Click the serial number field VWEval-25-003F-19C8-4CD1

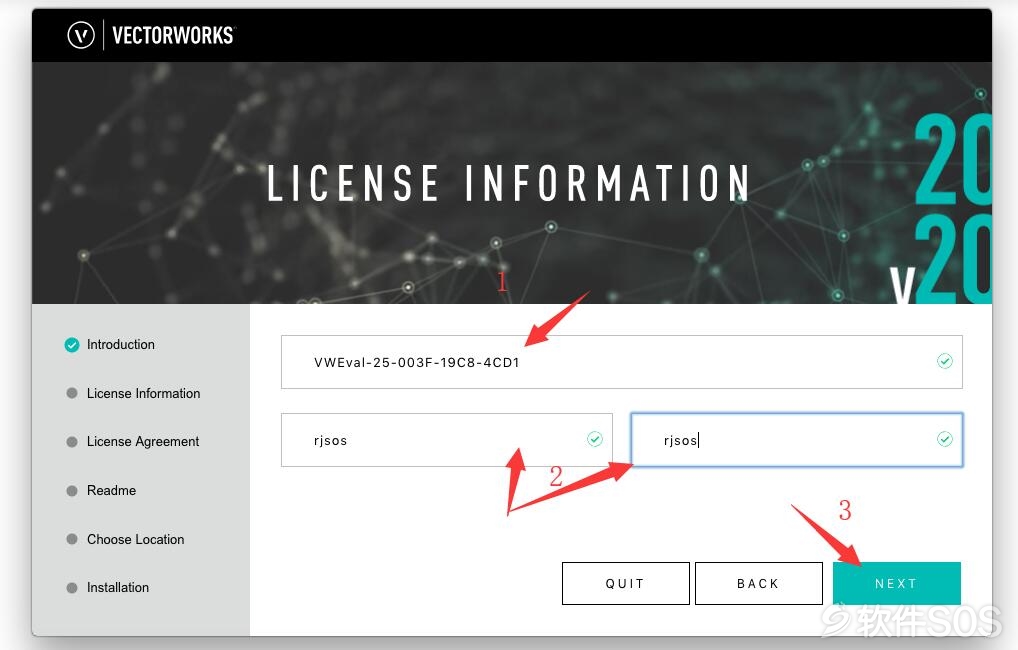[x=621, y=362]
